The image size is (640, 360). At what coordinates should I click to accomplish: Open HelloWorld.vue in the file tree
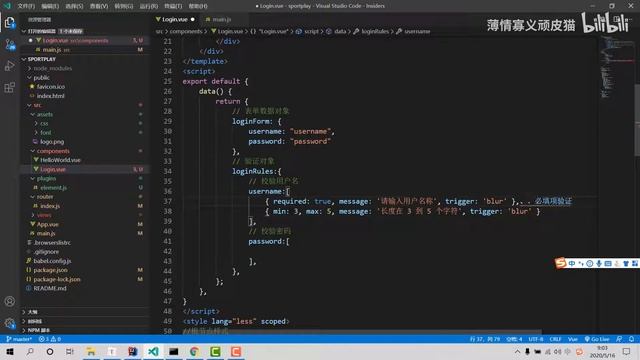coord(60,160)
